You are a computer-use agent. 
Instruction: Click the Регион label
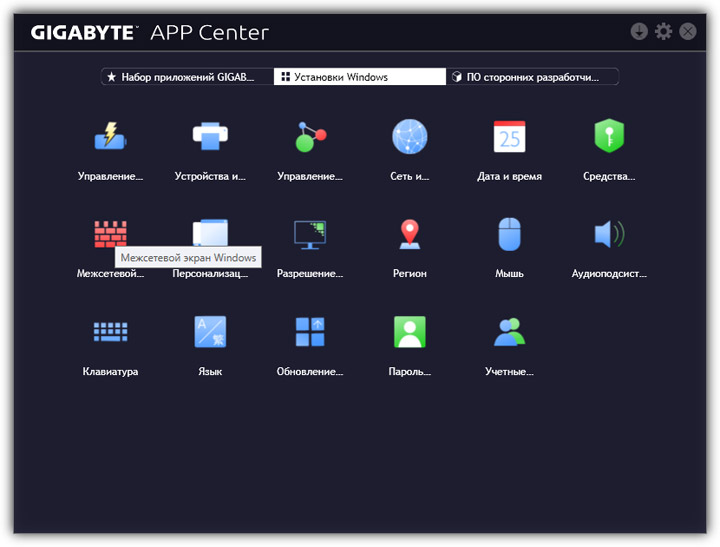tap(410, 274)
